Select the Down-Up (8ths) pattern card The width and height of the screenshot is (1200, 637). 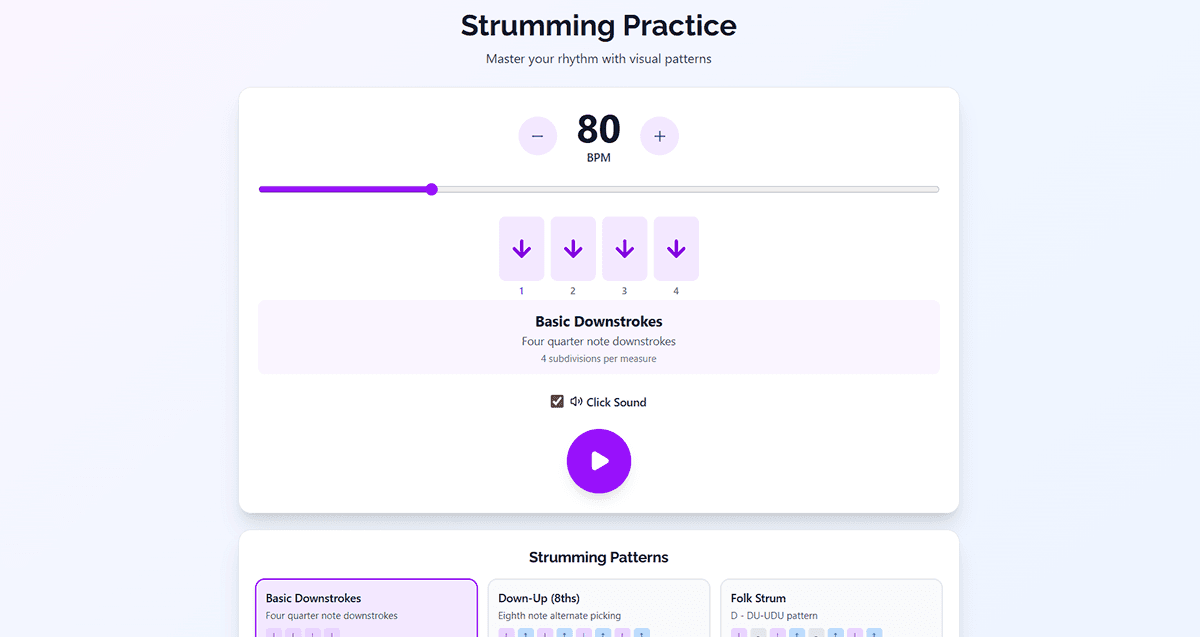(599, 607)
